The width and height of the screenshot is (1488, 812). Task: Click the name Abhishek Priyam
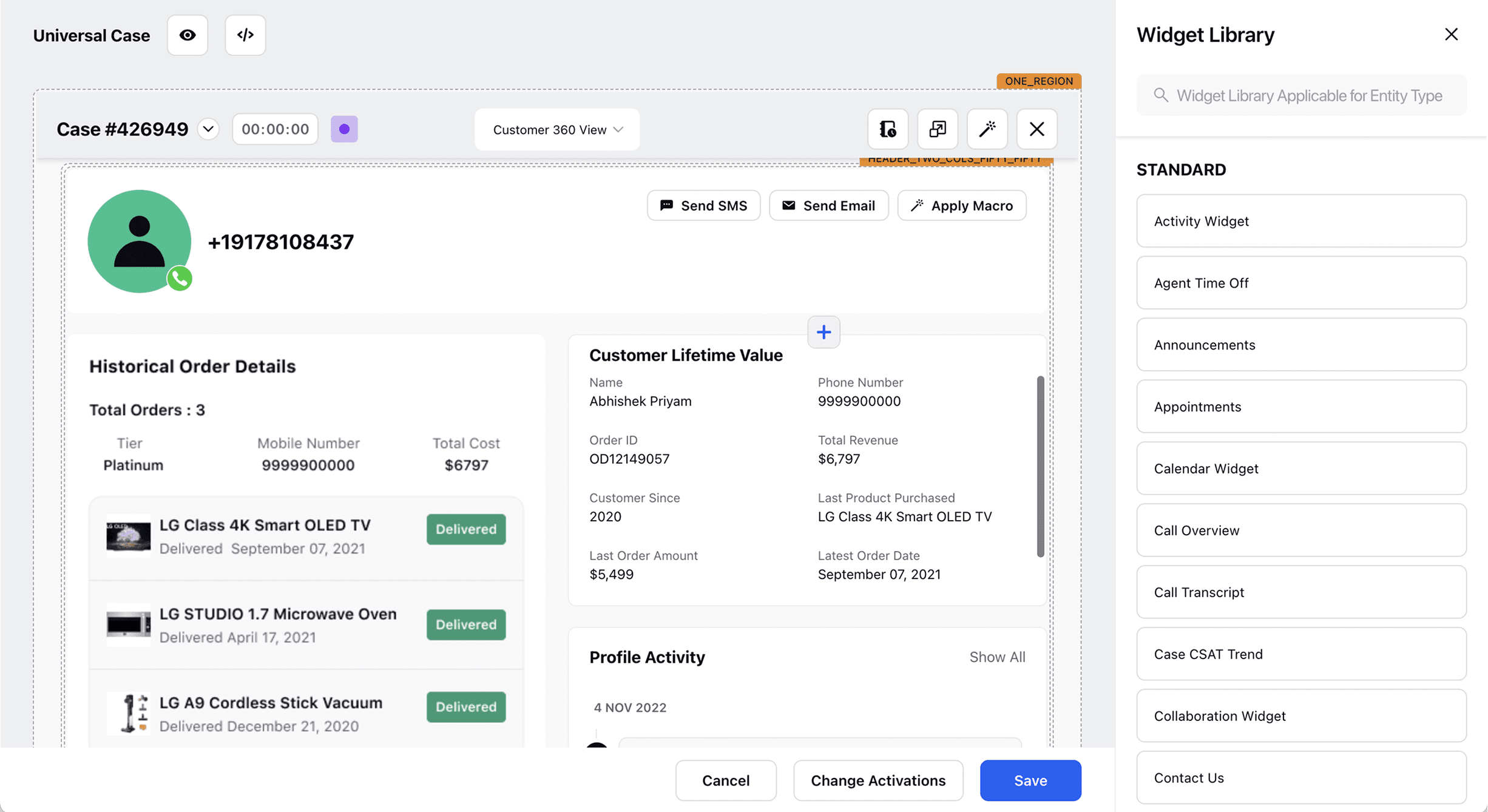tap(640, 401)
